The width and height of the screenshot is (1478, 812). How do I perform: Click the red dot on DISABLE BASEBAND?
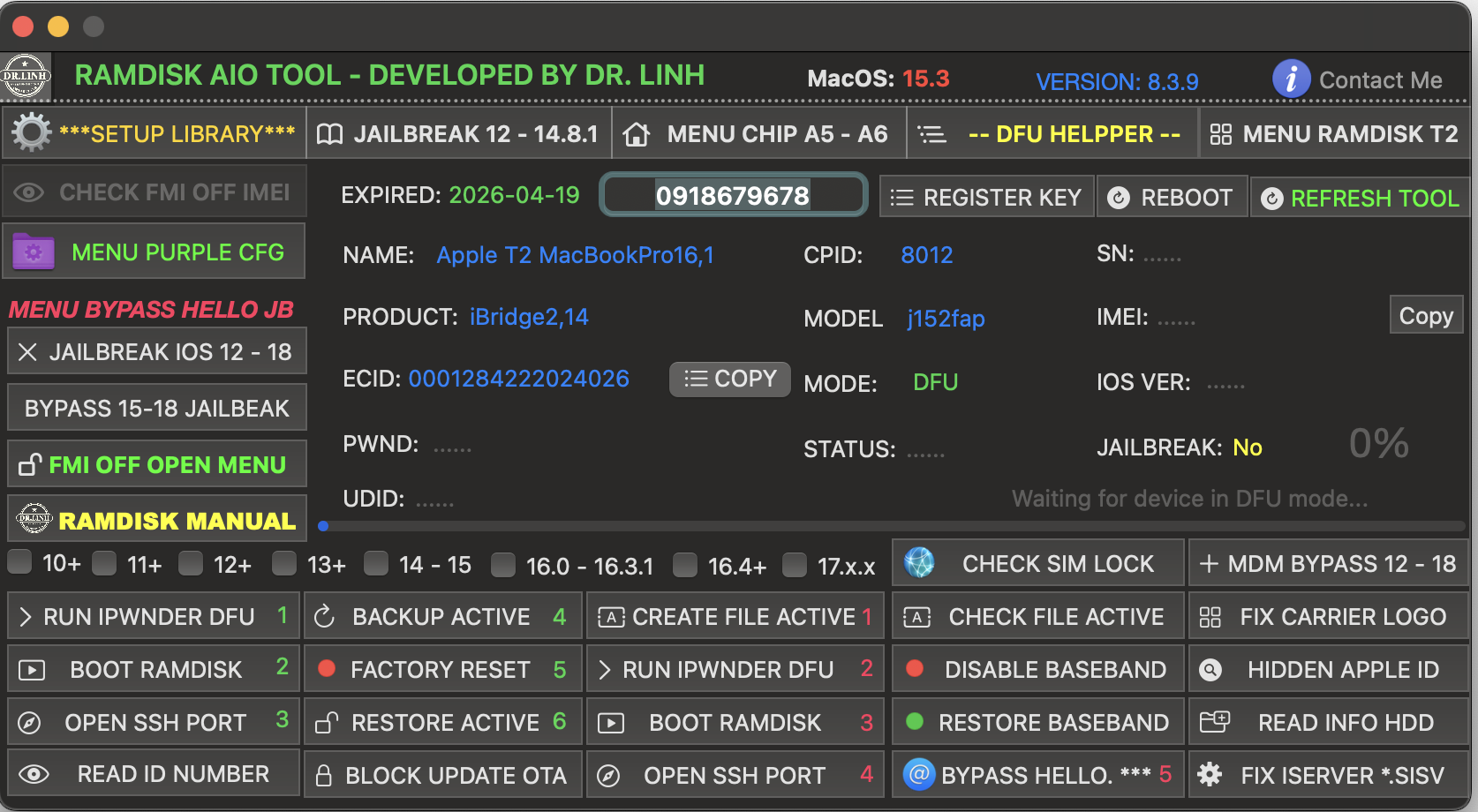[x=915, y=668]
